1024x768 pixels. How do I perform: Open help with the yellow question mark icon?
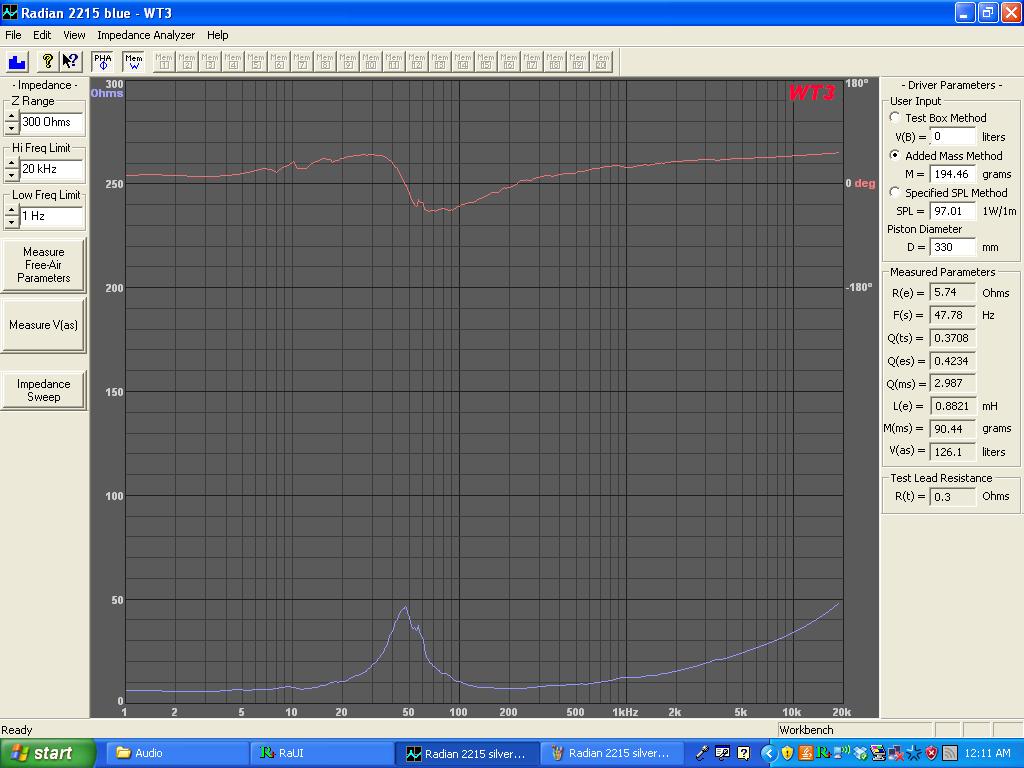point(47,62)
